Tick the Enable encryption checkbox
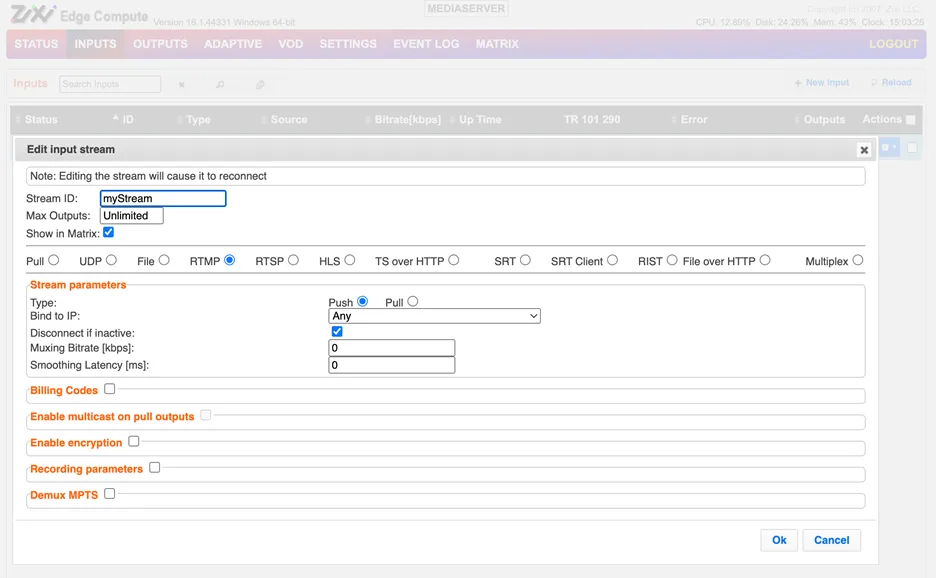Image resolution: width=936 pixels, height=578 pixels. [134, 441]
